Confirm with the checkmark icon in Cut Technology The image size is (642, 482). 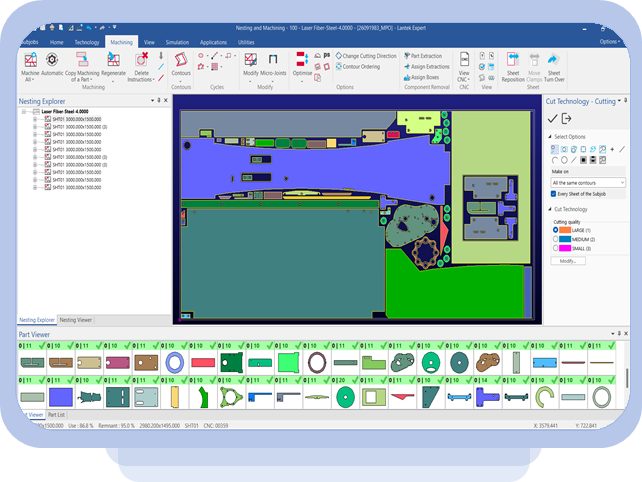(x=552, y=119)
